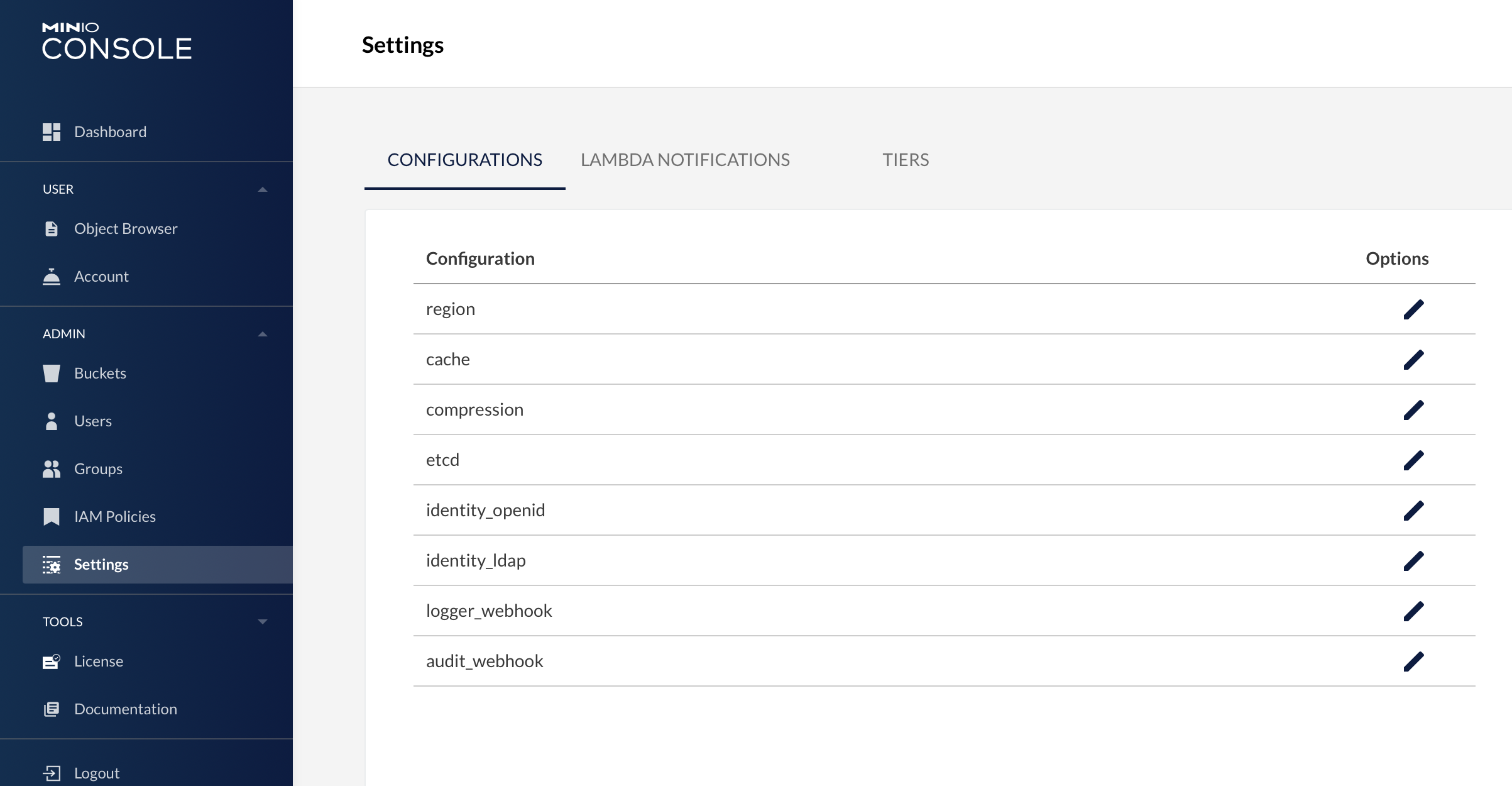This screenshot has height=786, width=1512.
Task: Select the Configurations tab
Action: click(464, 160)
